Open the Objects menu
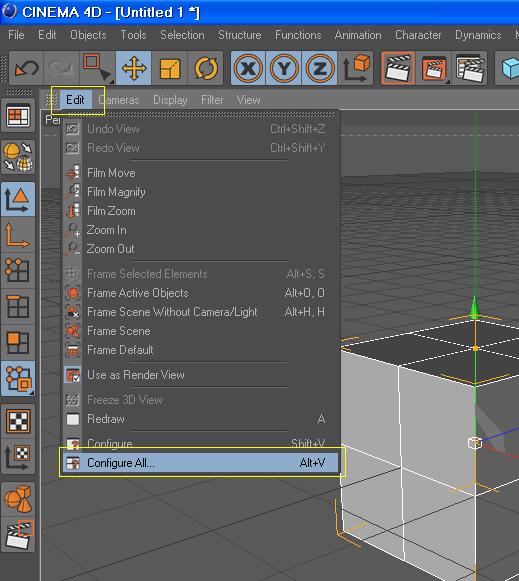519x581 pixels. click(88, 35)
